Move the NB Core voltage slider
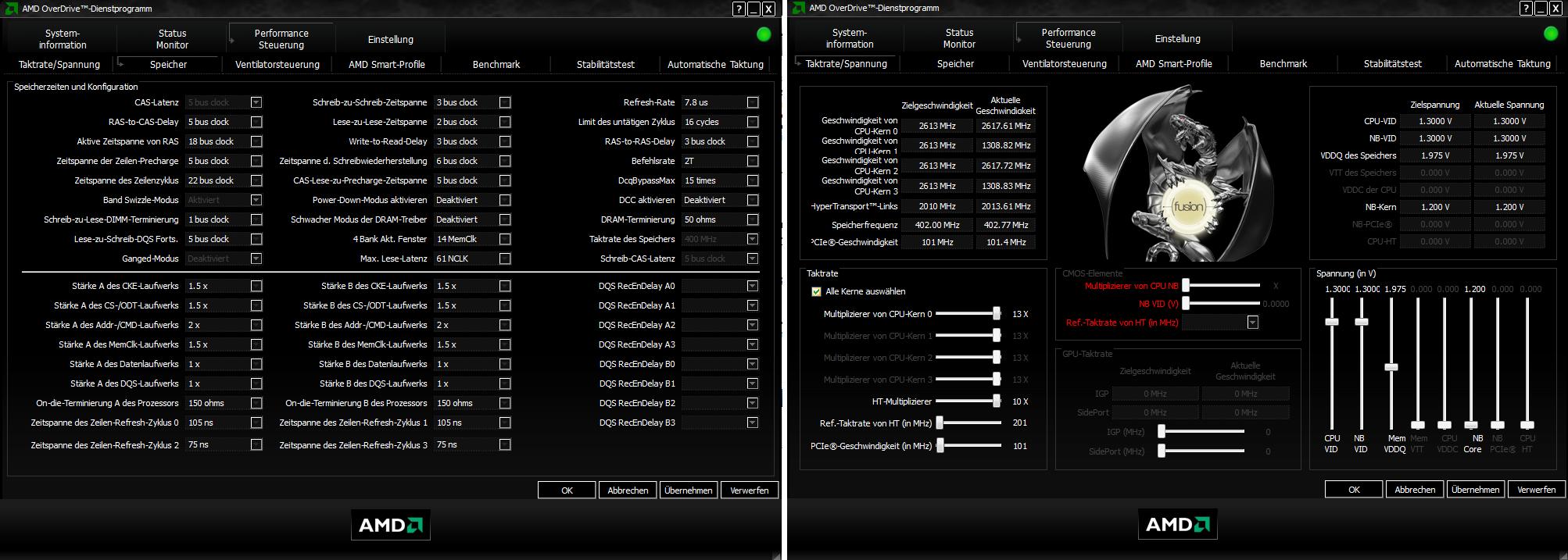This screenshot has width=1568, height=560. pyautogui.click(x=1471, y=426)
